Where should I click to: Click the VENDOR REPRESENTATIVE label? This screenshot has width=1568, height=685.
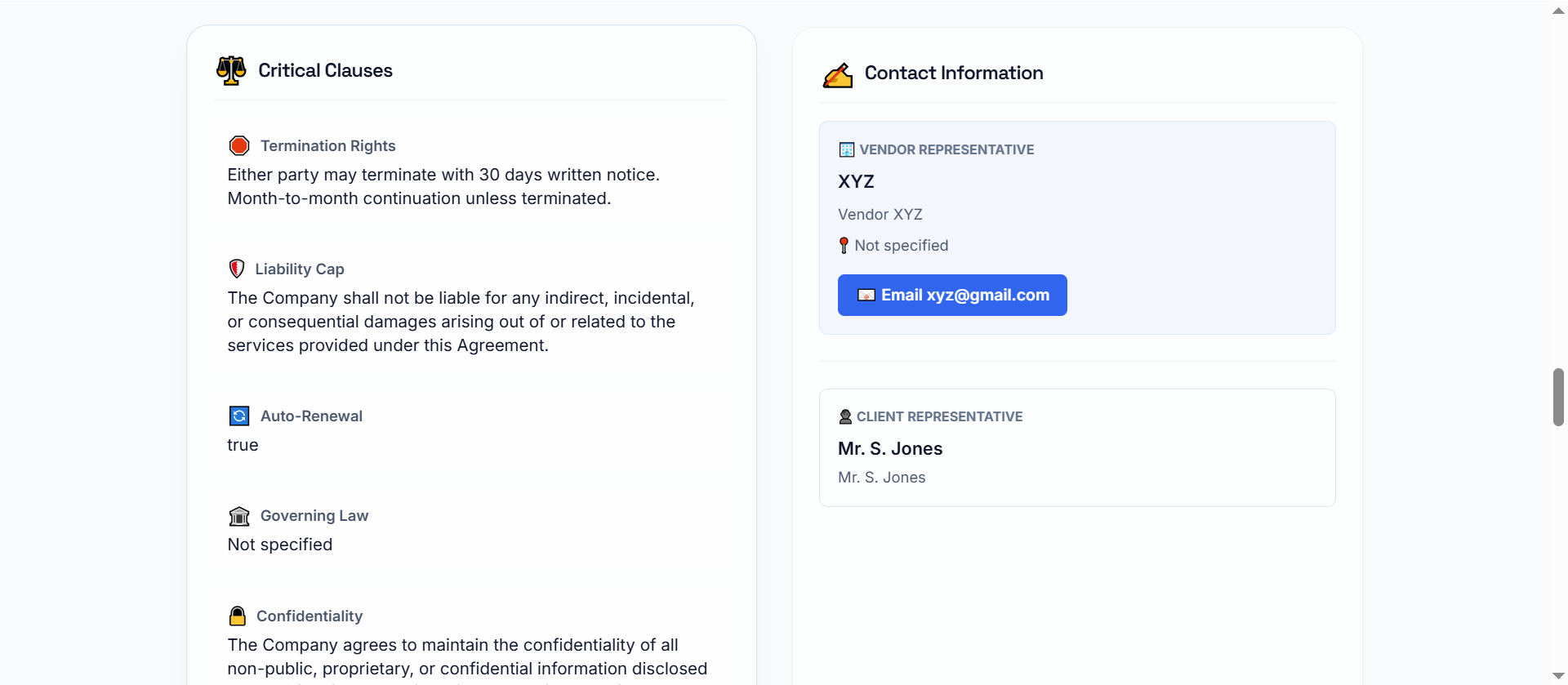(947, 149)
